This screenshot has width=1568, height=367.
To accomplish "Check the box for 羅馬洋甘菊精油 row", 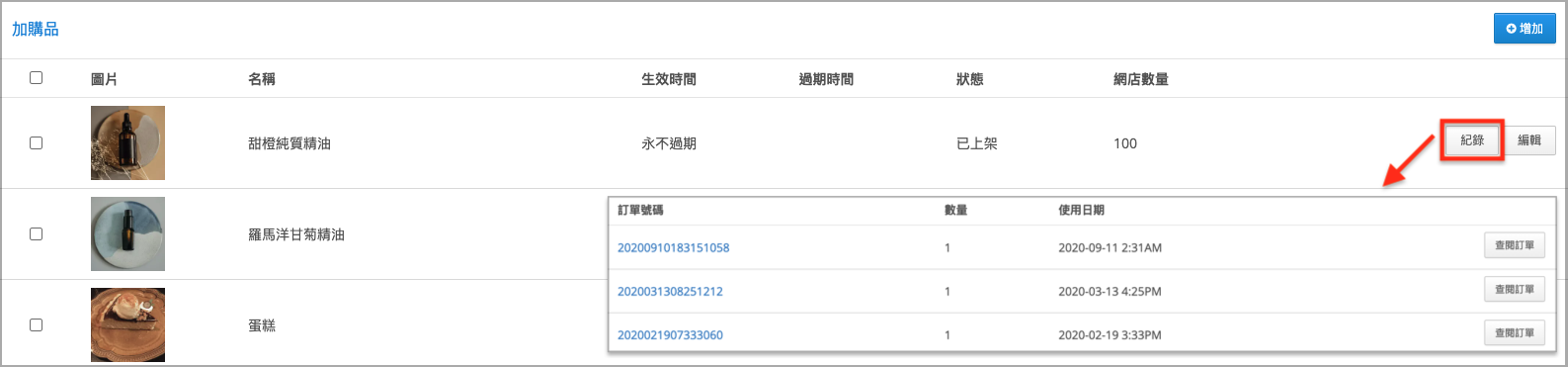I will click(37, 234).
